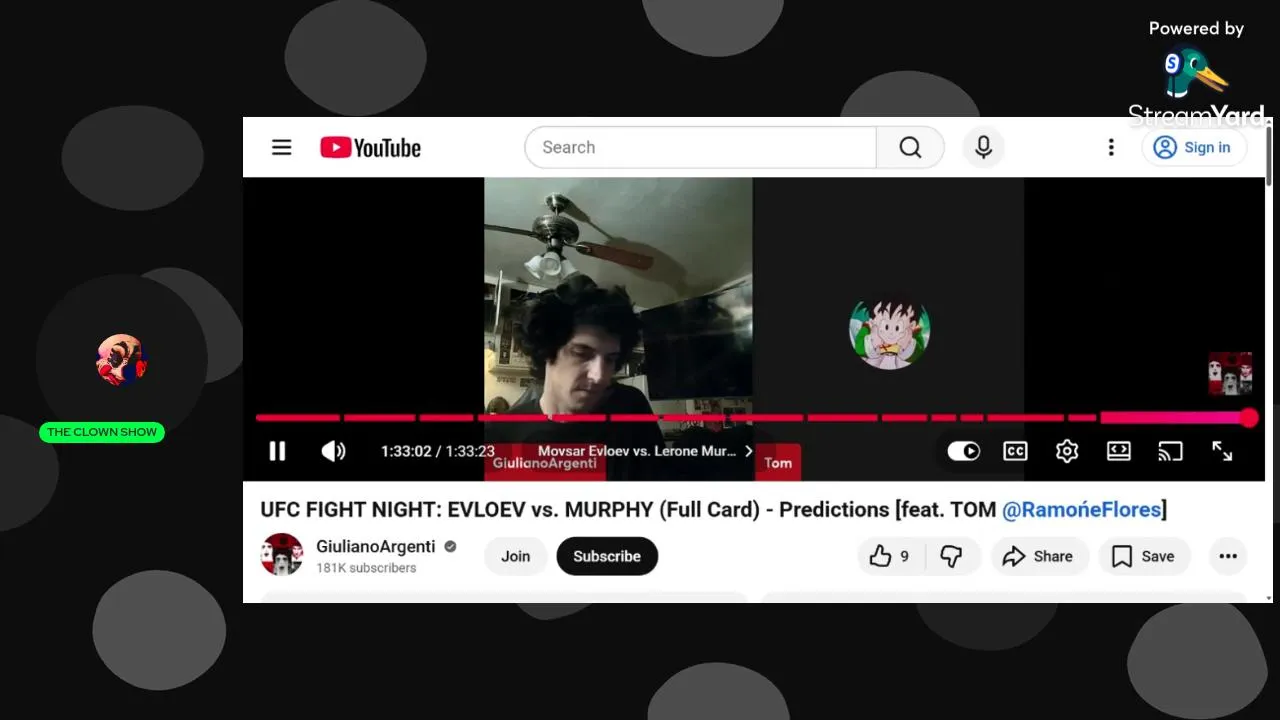Click the time display 1:33:02 / 1:33:23
The image size is (1280, 720).
click(438, 451)
